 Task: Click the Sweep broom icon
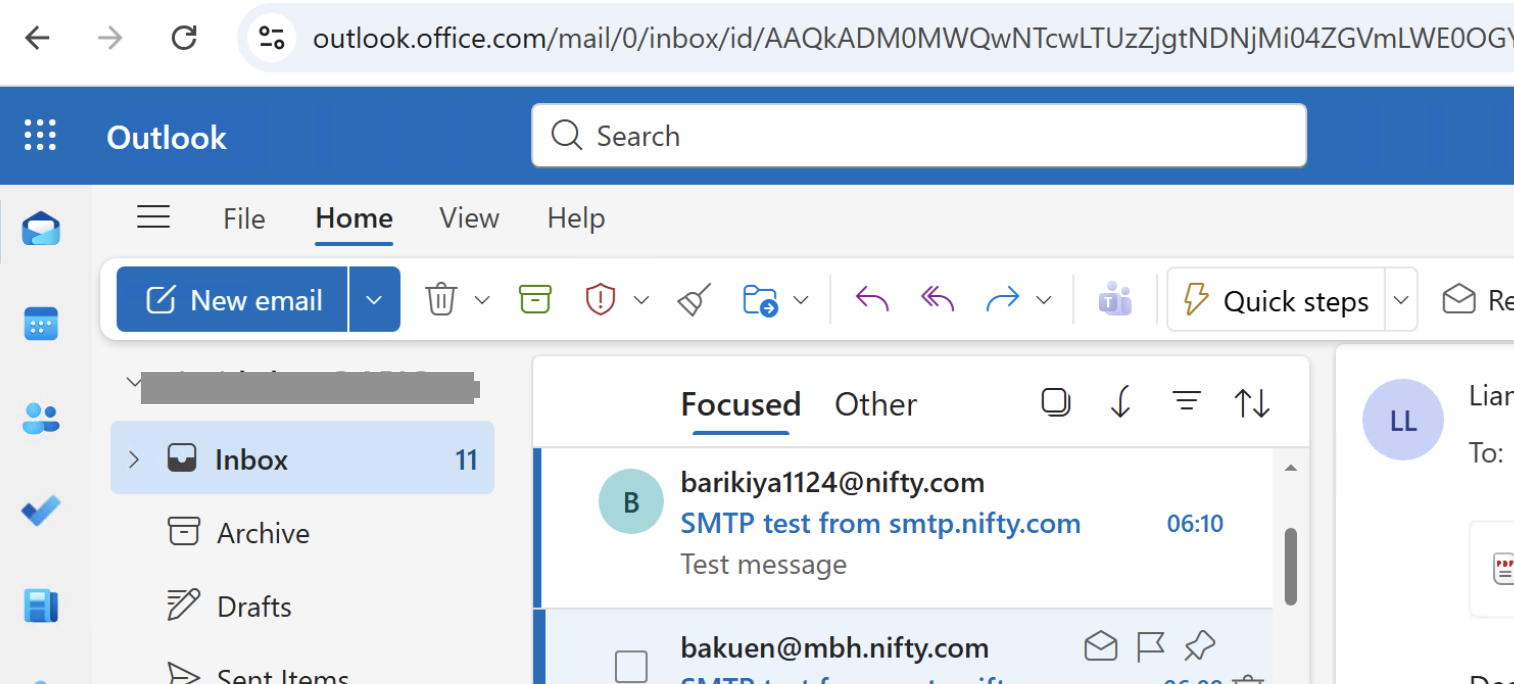694,299
